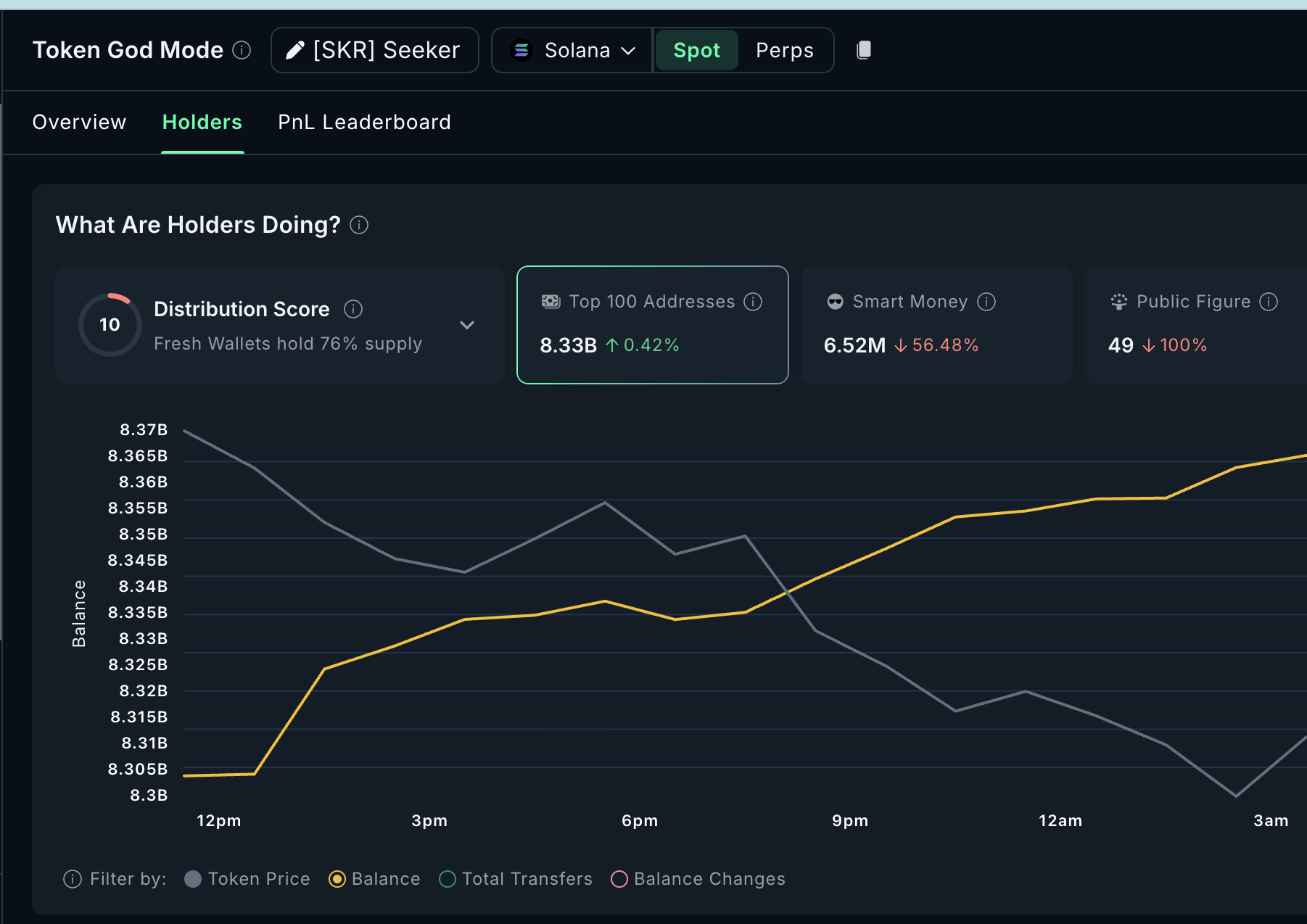Enable the Total Transfers filter

[x=448, y=879]
